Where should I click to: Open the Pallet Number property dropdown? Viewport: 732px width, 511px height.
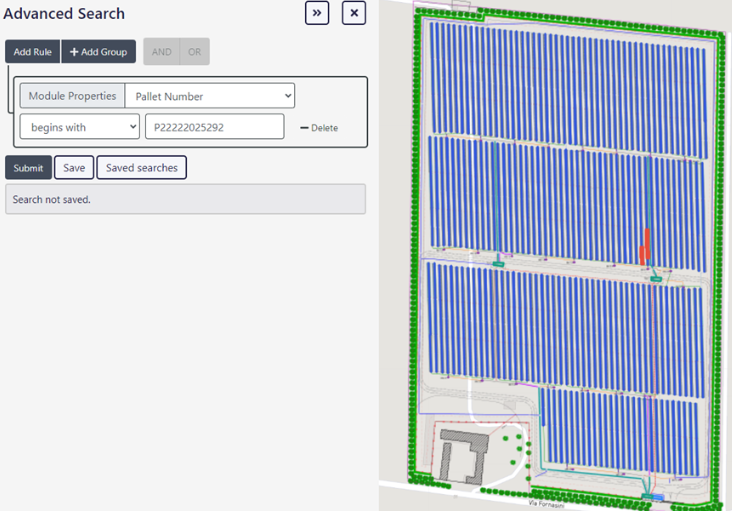[x=210, y=96]
